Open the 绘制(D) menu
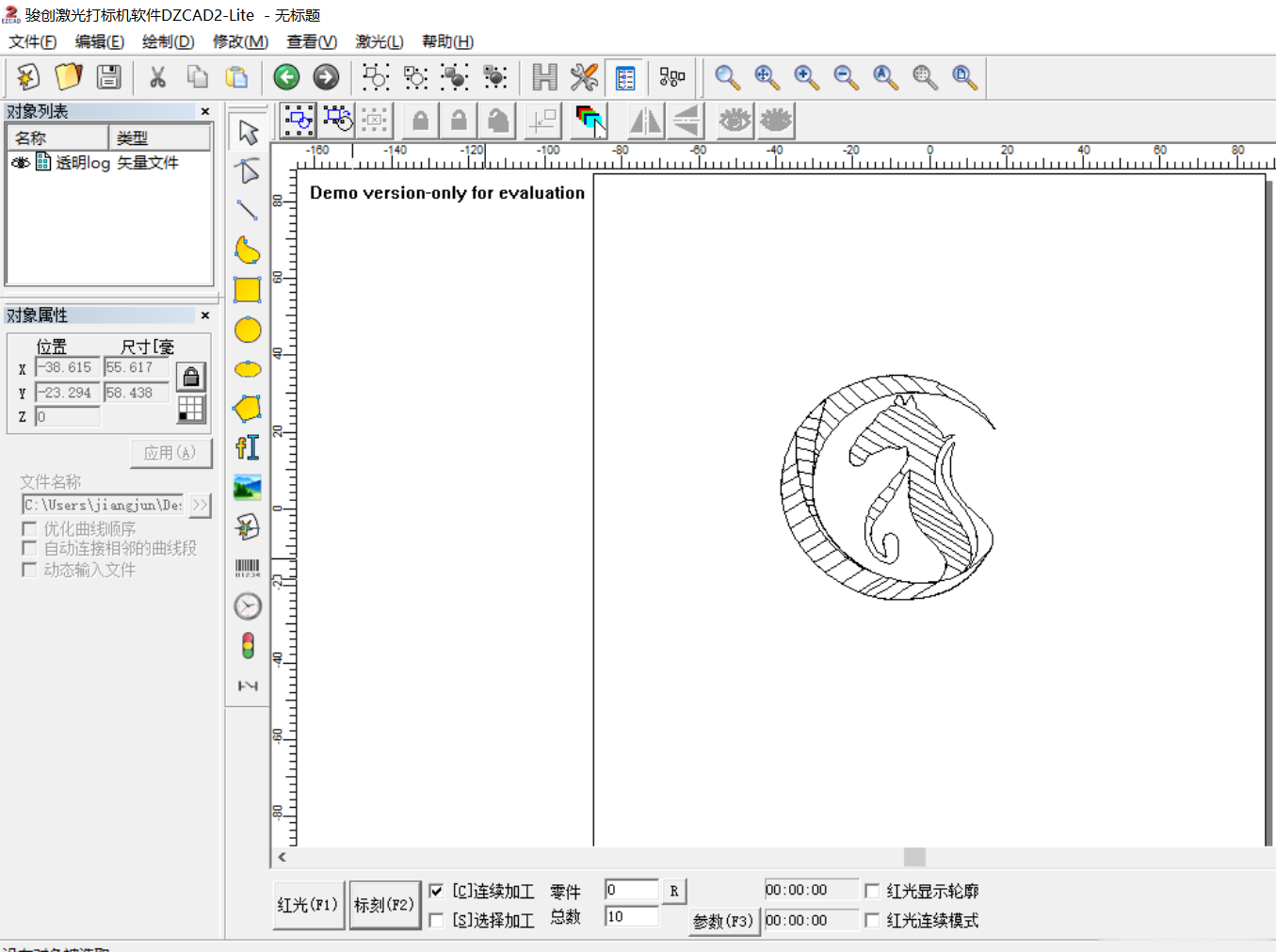 pyautogui.click(x=169, y=41)
